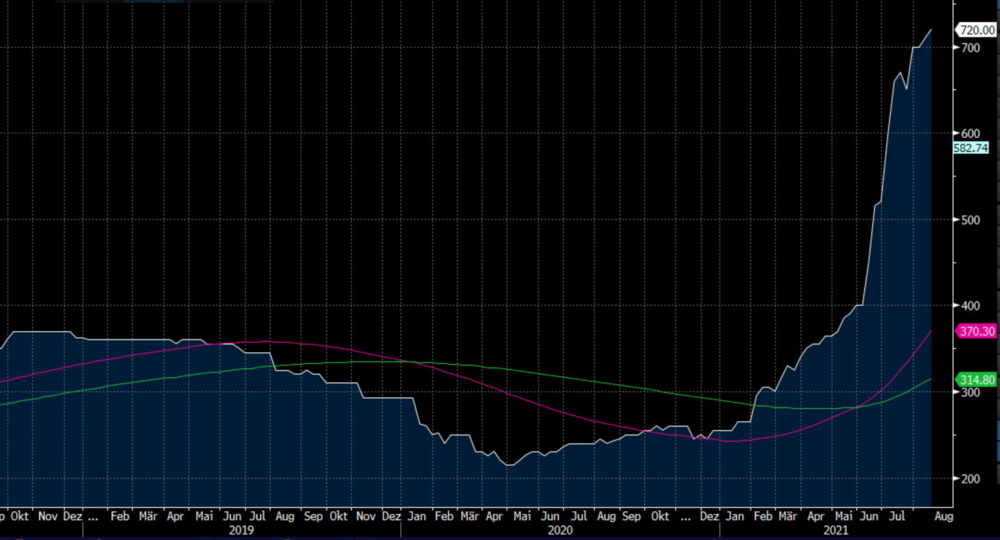Click the 700 tick on price axis
This screenshot has width=1000, height=540.
tap(970, 47)
